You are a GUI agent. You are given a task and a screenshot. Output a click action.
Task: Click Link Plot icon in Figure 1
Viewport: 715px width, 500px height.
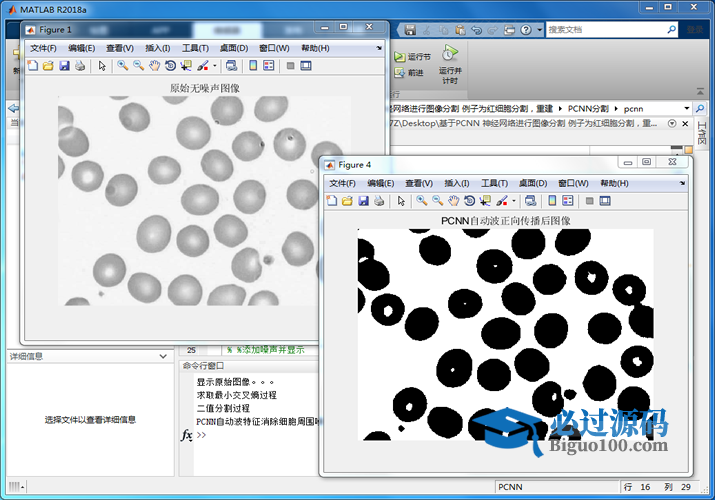coord(232,66)
